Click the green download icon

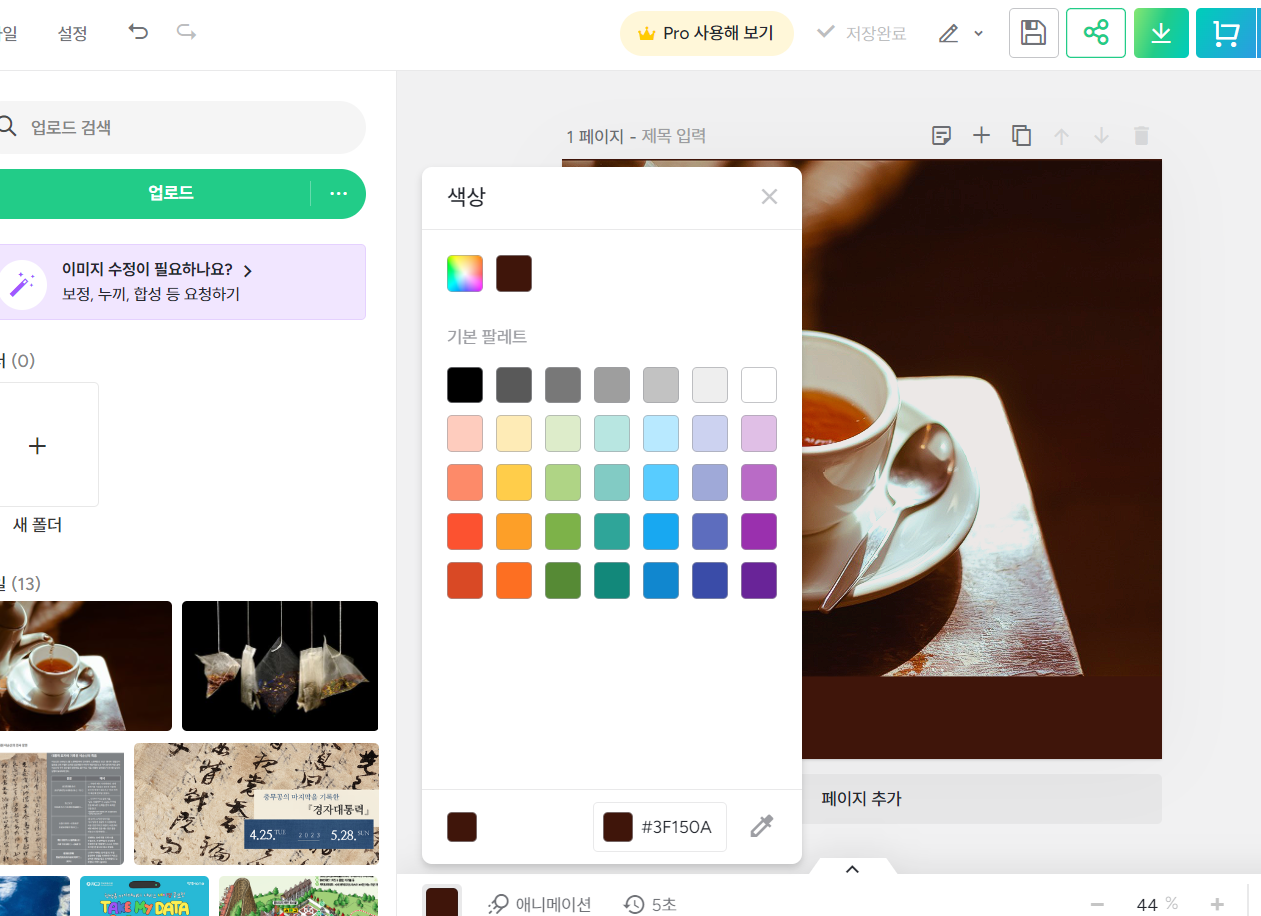(x=1160, y=32)
